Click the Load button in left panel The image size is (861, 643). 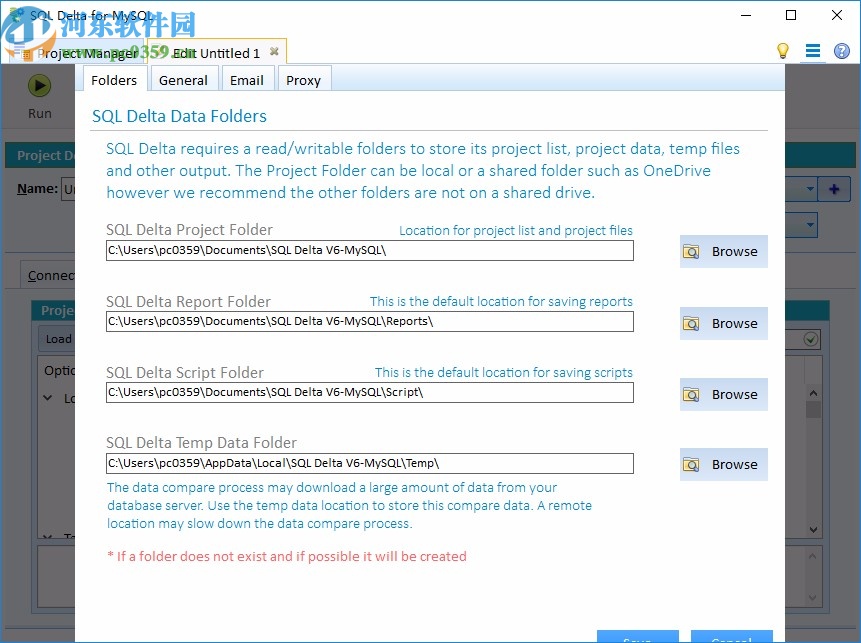[57, 339]
